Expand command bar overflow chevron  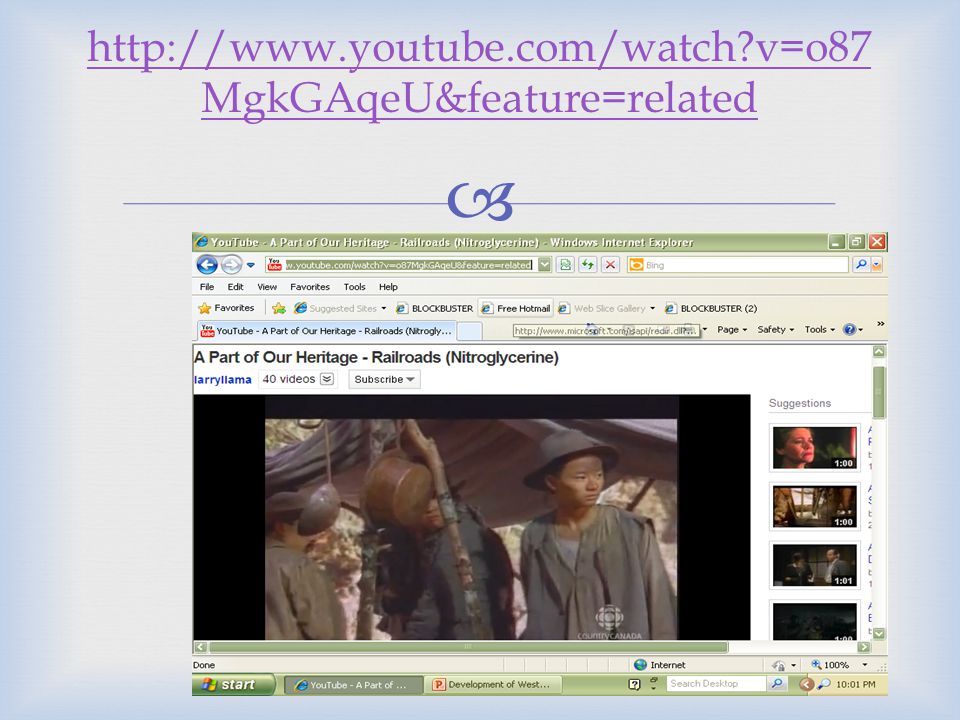coord(880,324)
